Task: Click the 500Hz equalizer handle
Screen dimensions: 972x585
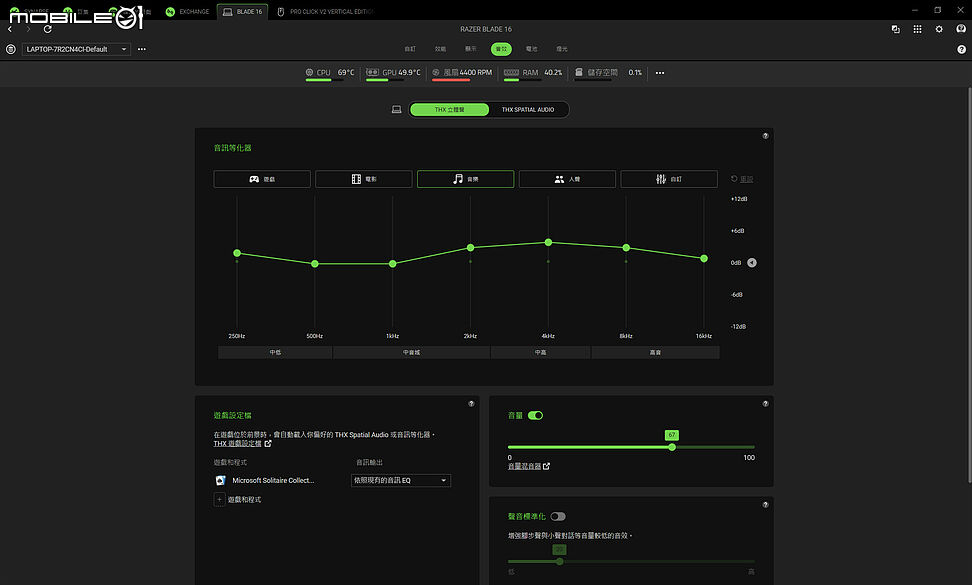Action: click(x=315, y=264)
